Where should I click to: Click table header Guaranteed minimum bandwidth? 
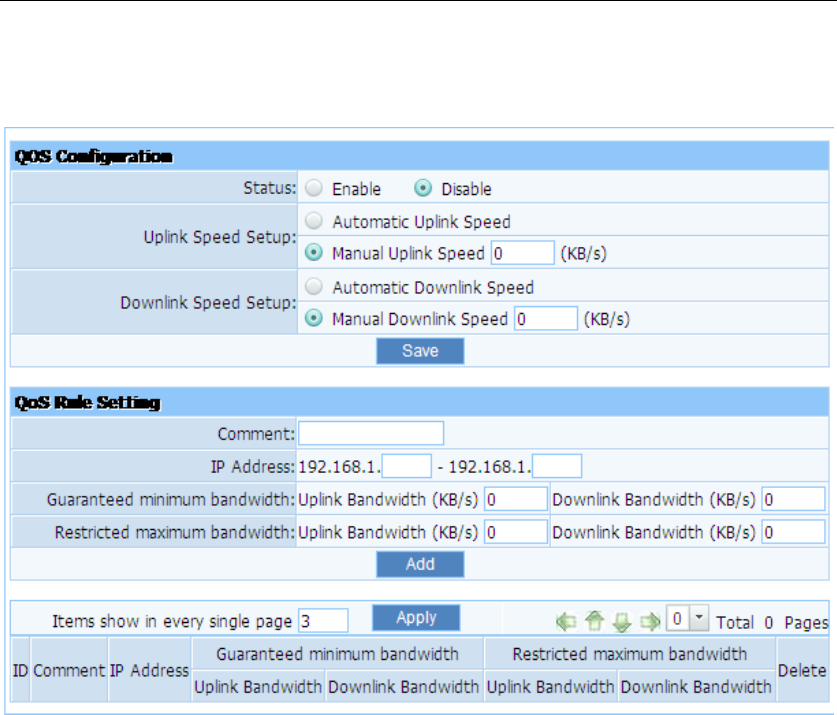337,654
